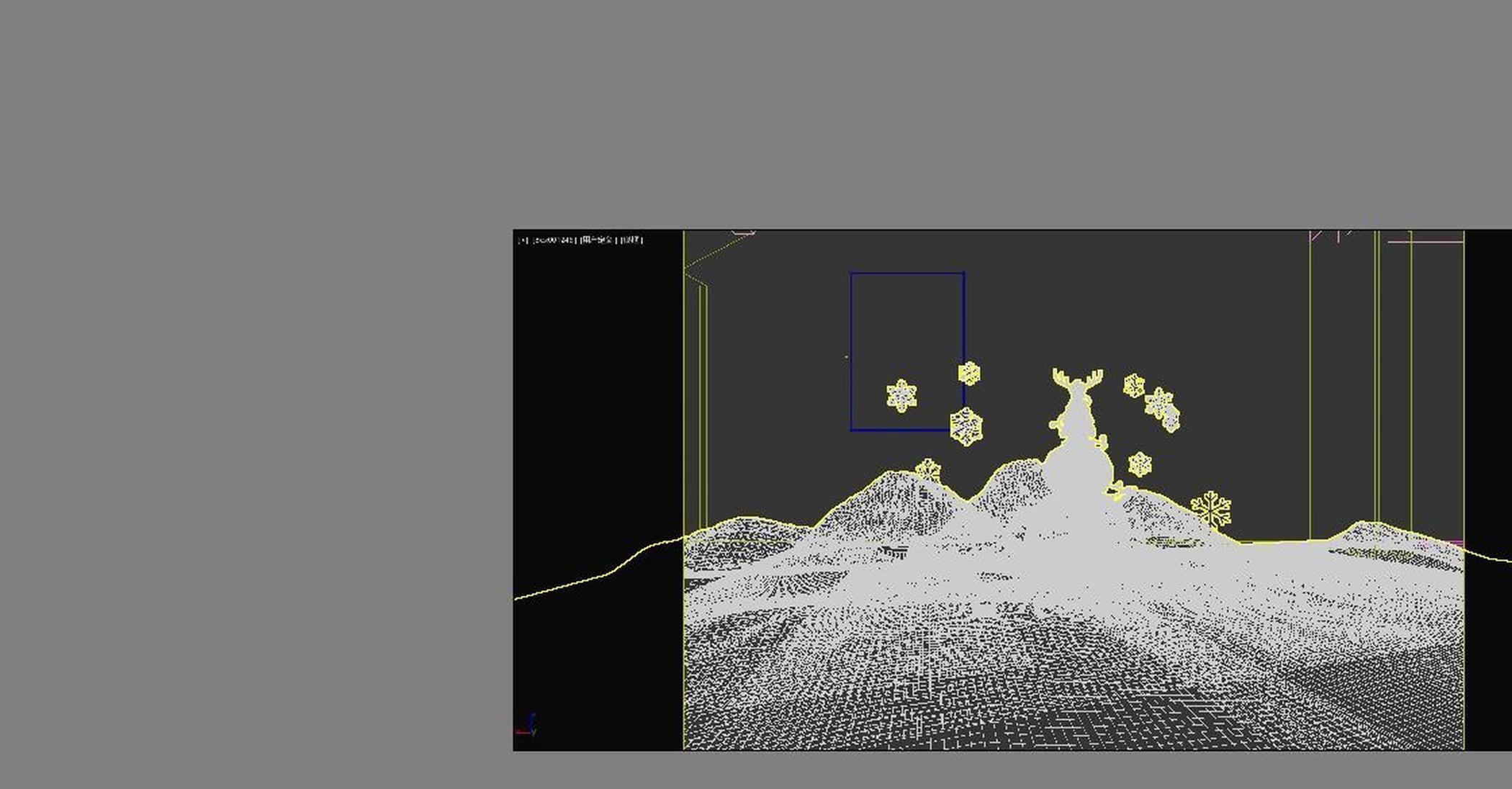Screen dimensions: 1512x789
Task: Select the small snowflake on the rectangle's right edge
Action: click(969, 373)
